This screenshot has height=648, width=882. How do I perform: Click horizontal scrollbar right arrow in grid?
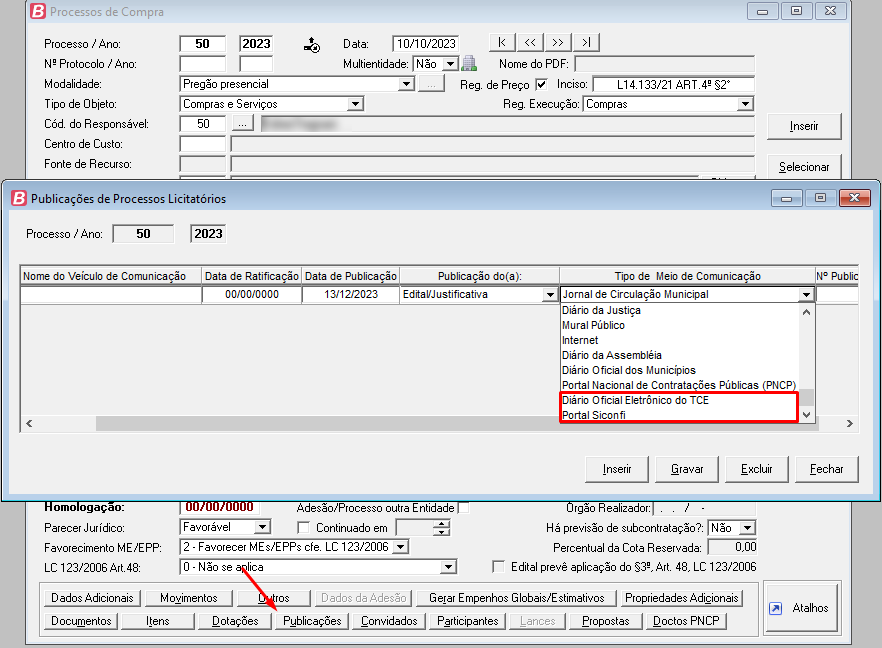click(x=849, y=424)
